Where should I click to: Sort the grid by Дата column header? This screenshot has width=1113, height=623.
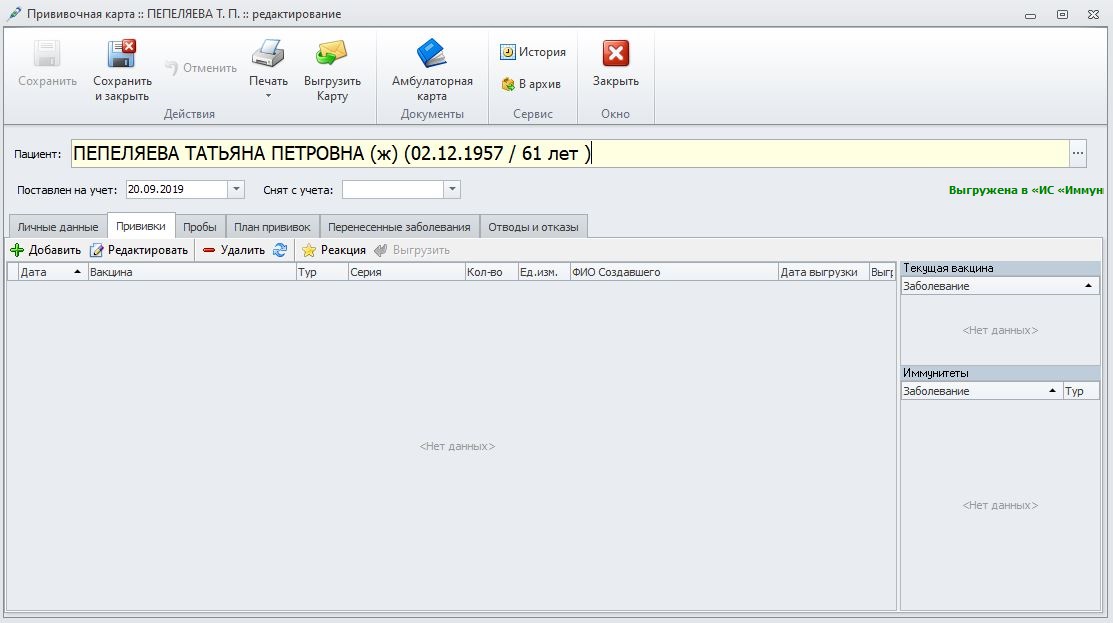[x=46, y=272]
